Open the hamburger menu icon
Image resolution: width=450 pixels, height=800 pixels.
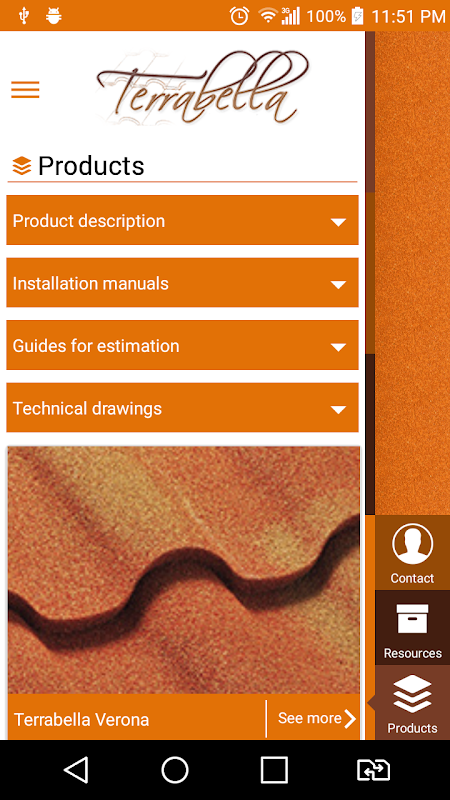25,90
